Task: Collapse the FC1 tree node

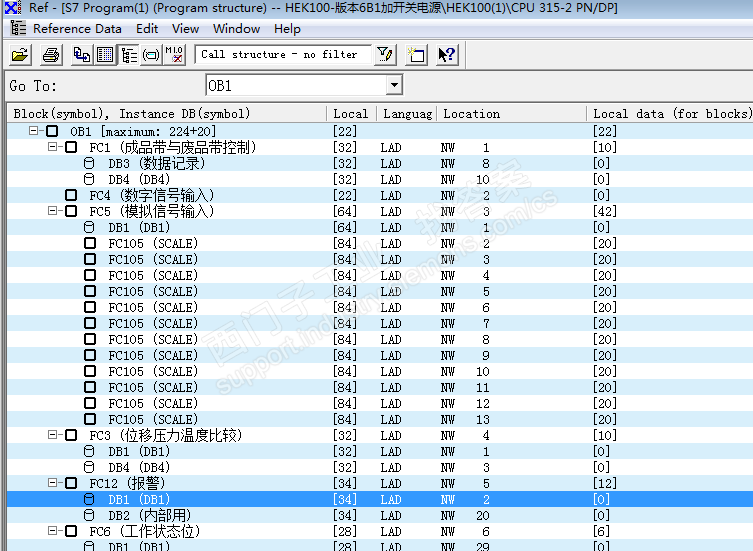Action: click(52, 147)
